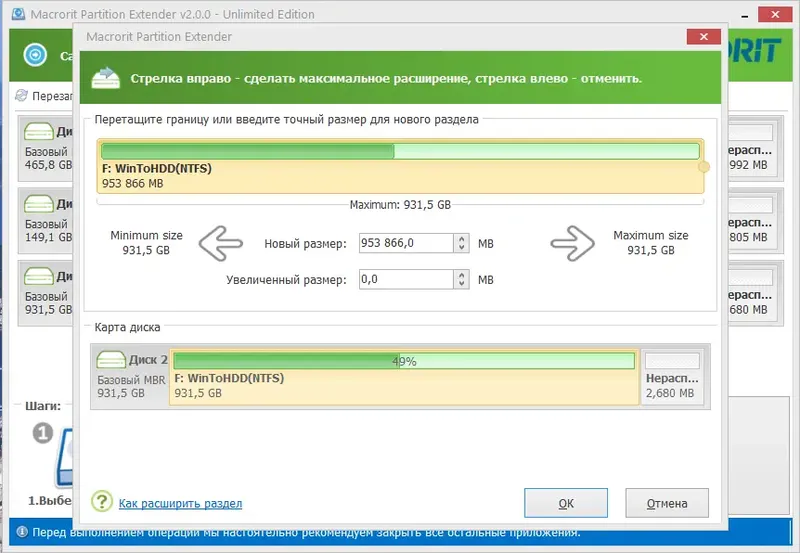Minimize the main Macrorit window
This screenshot has height=553, width=800.
[745, 15]
